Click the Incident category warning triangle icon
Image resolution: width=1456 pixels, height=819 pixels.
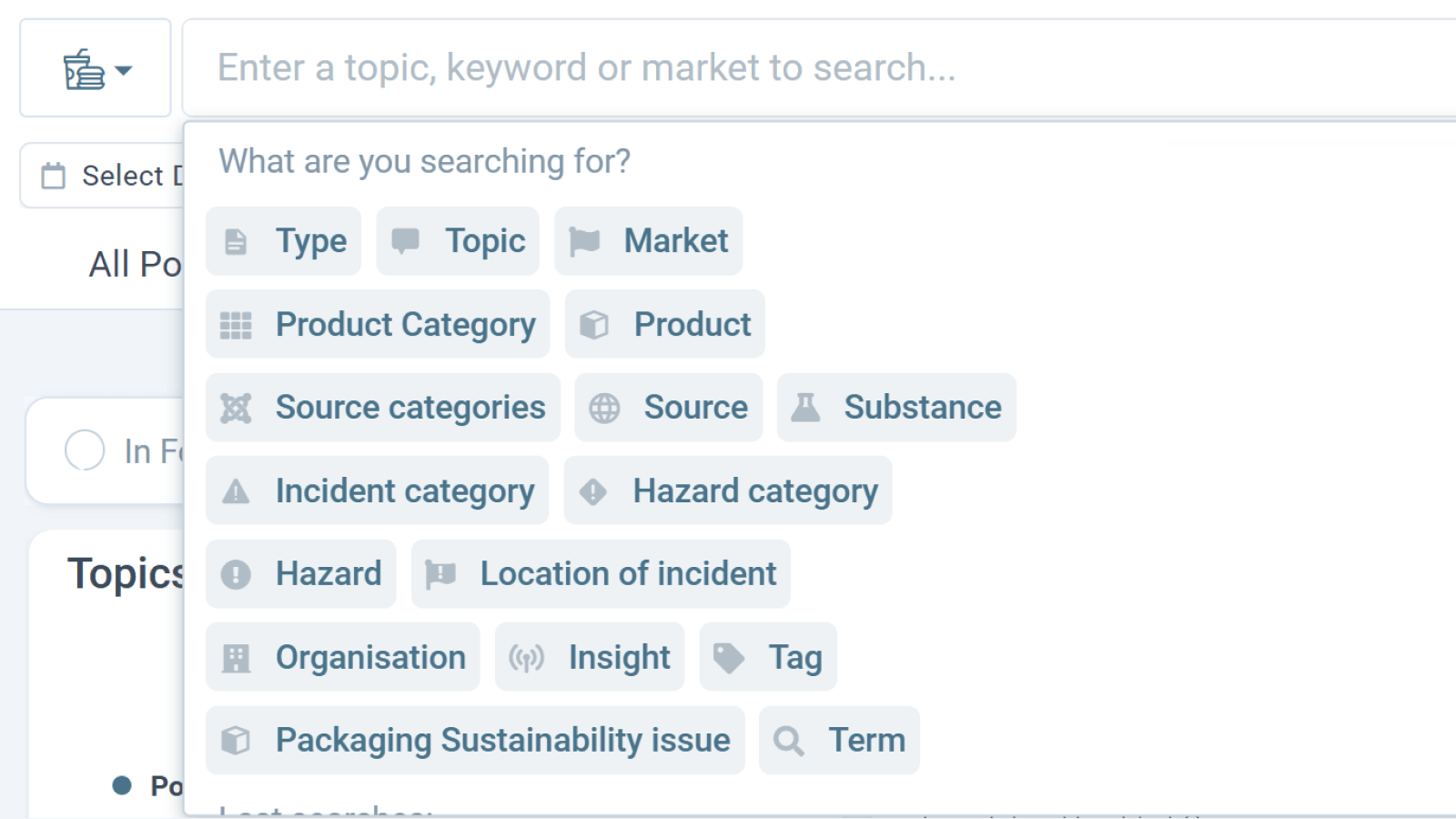point(236,491)
